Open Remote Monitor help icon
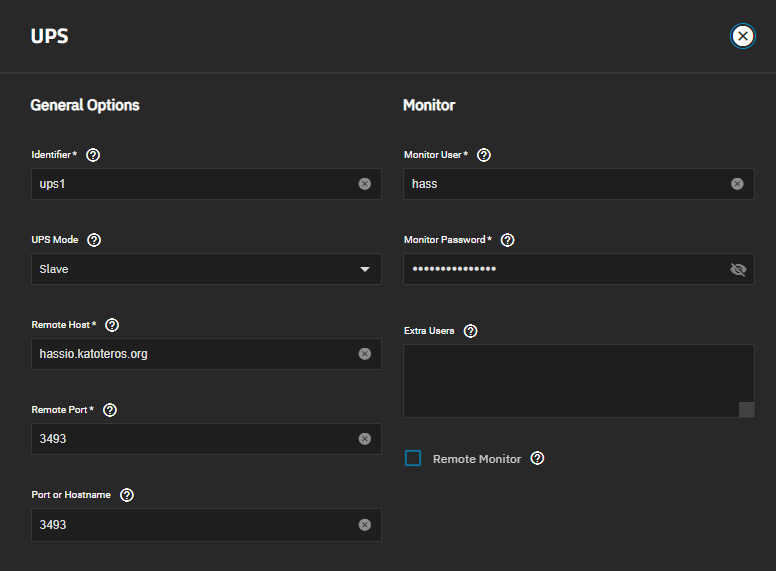This screenshot has height=571, width=776. [537, 459]
